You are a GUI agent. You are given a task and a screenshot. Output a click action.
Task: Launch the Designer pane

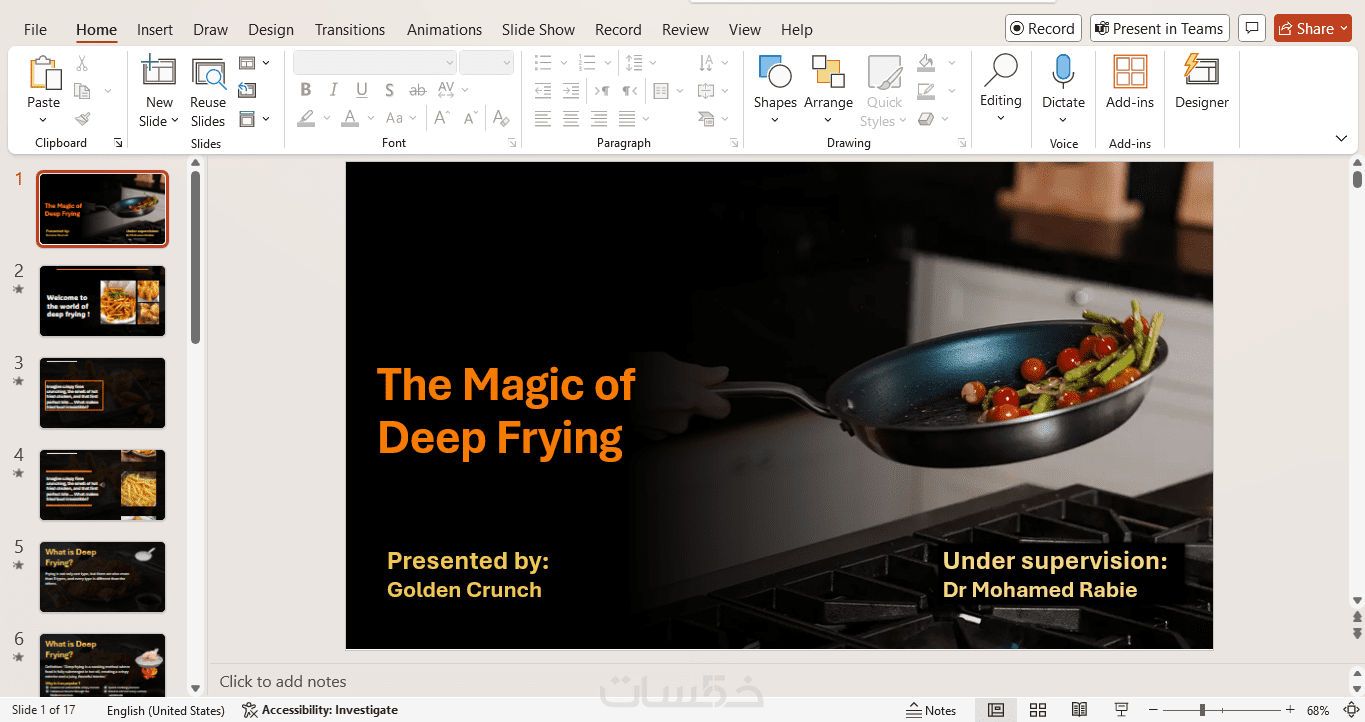(x=1201, y=82)
